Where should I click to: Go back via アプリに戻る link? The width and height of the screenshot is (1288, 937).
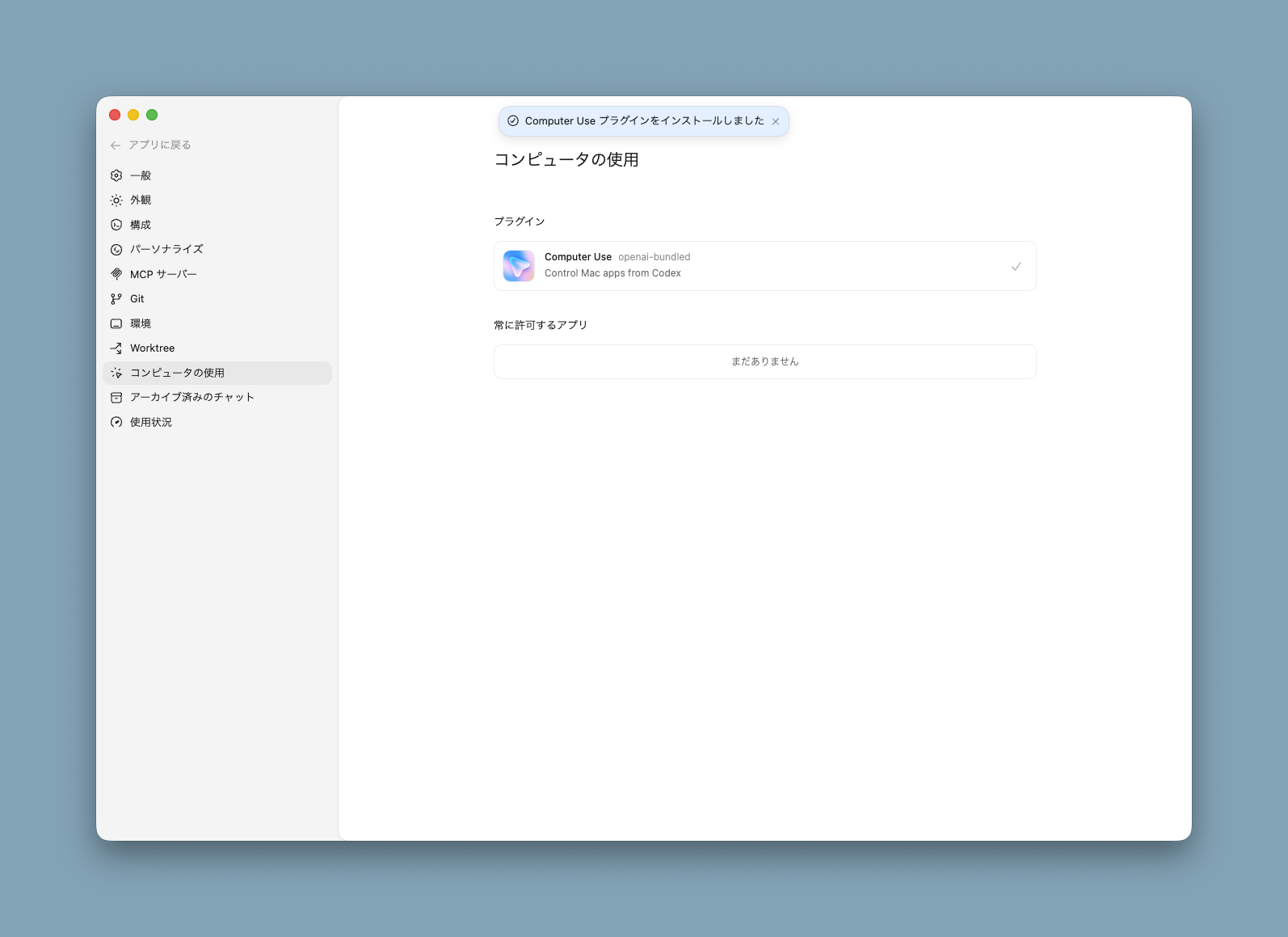[159, 146]
